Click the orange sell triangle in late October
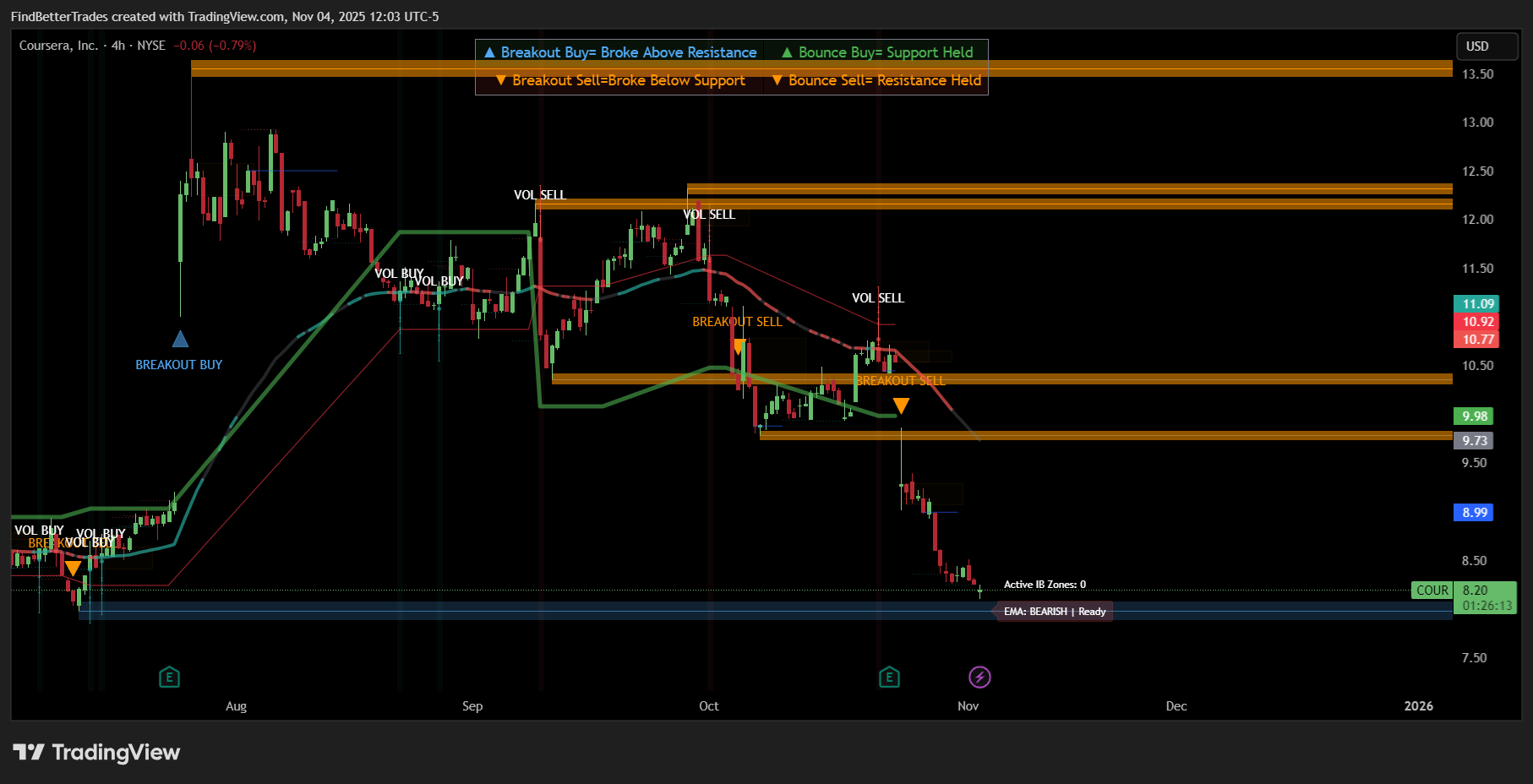 [901, 406]
